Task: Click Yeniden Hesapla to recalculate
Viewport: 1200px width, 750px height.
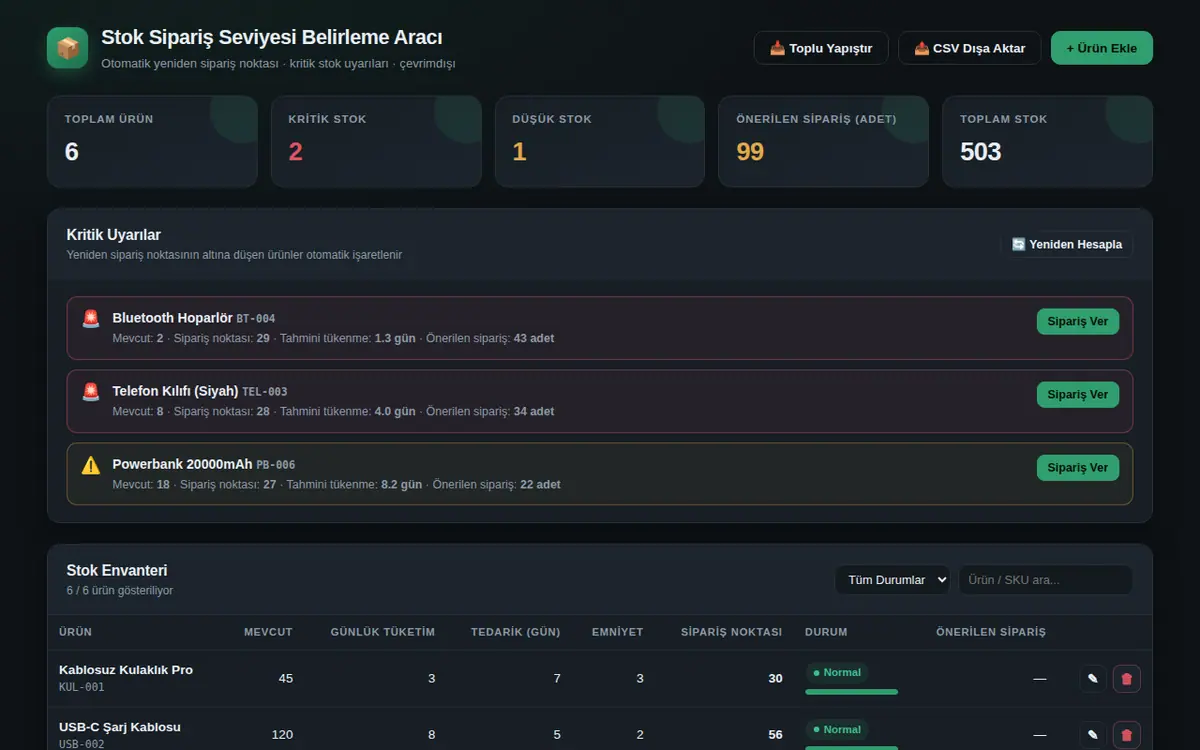Action: [1067, 244]
